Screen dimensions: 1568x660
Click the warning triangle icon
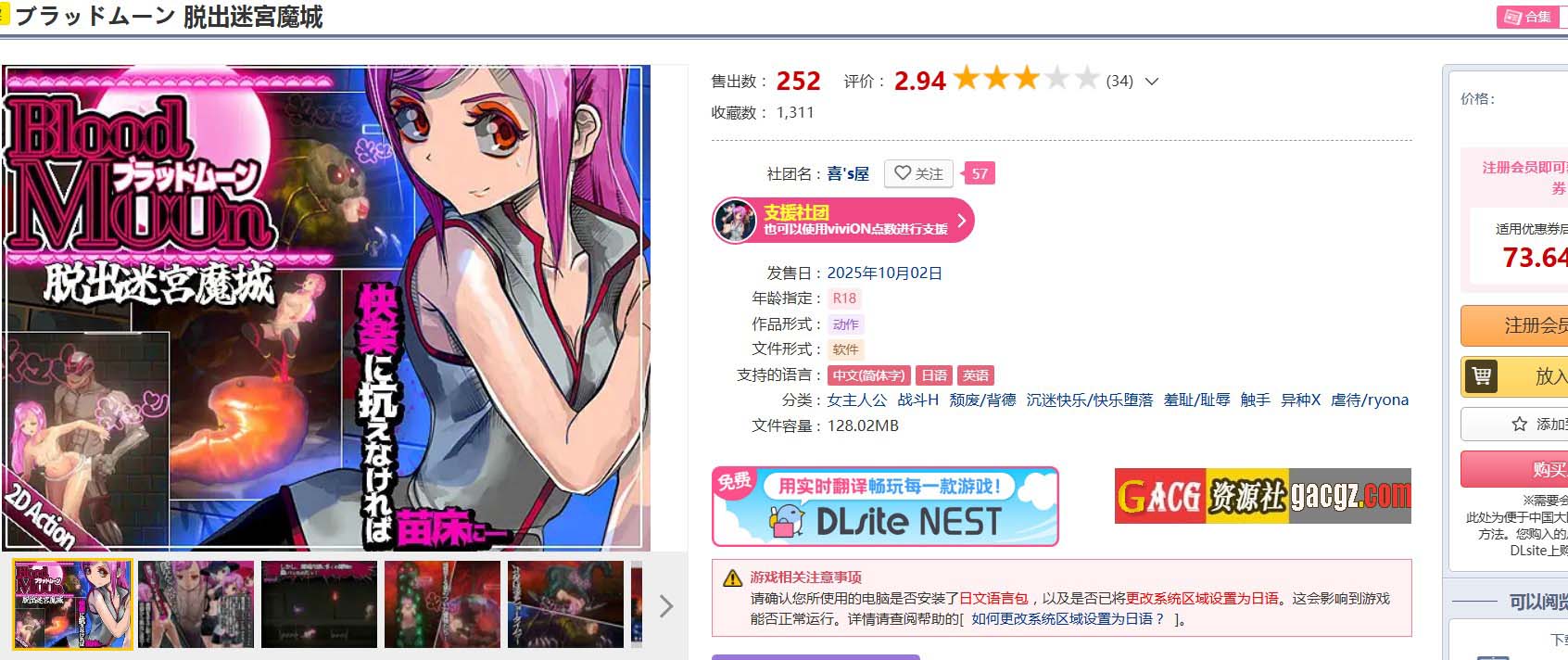tap(732, 577)
